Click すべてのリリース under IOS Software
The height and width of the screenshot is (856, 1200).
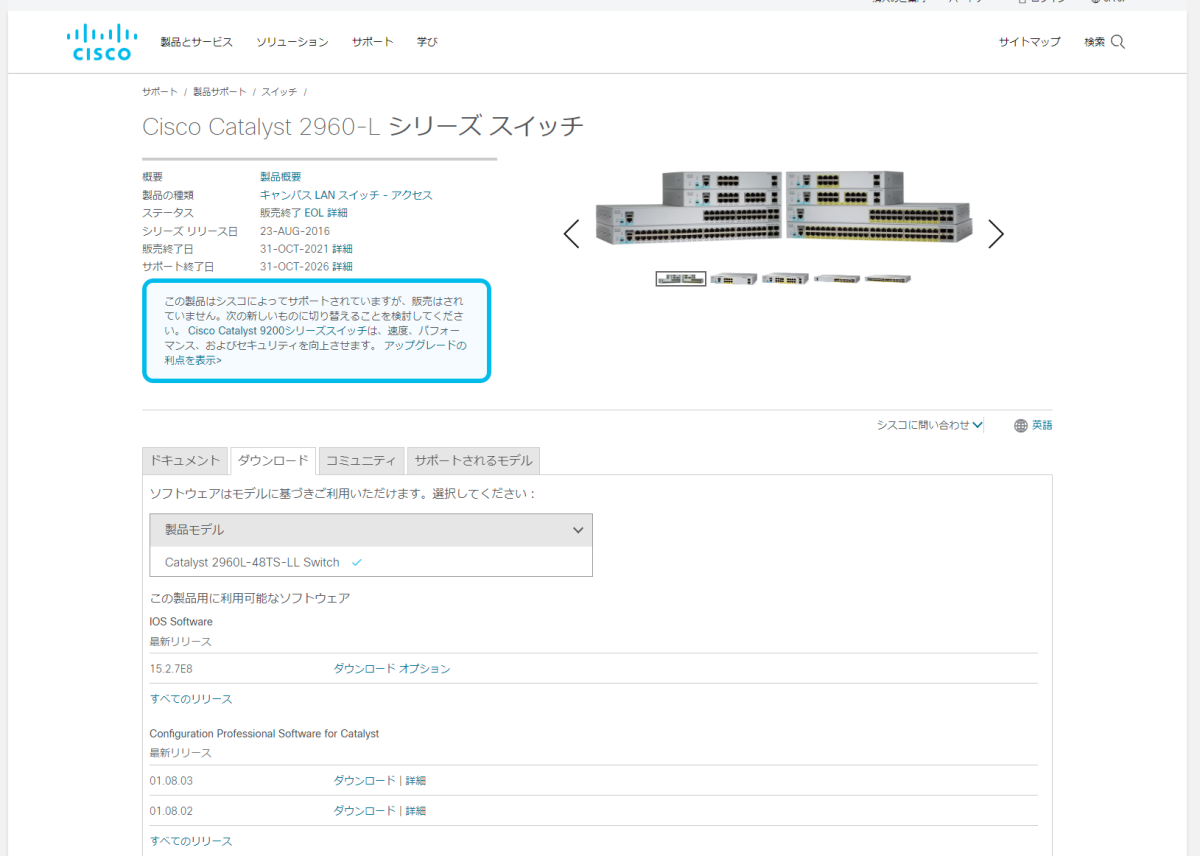191,699
